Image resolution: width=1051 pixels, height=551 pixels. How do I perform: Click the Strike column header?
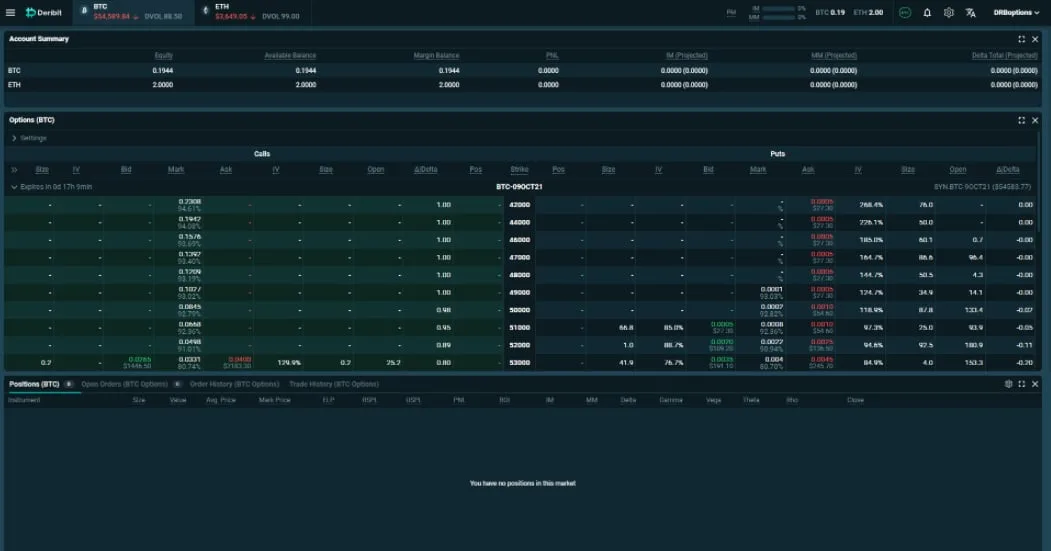tap(519, 170)
